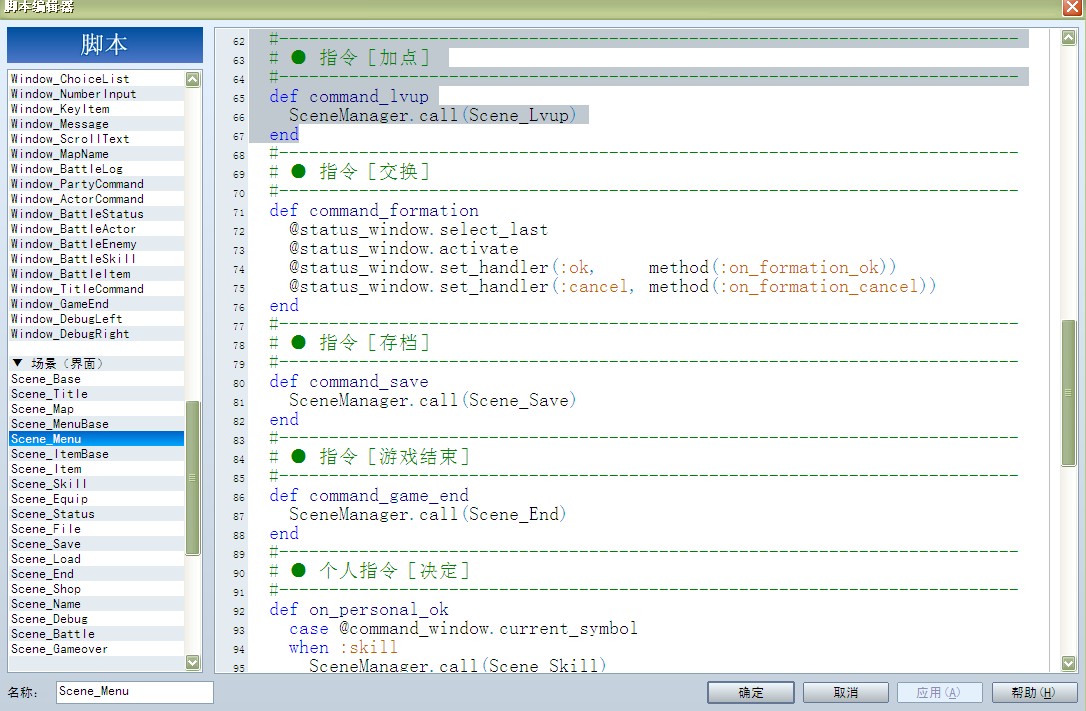Open the Scene_Skill script

point(96,484)
